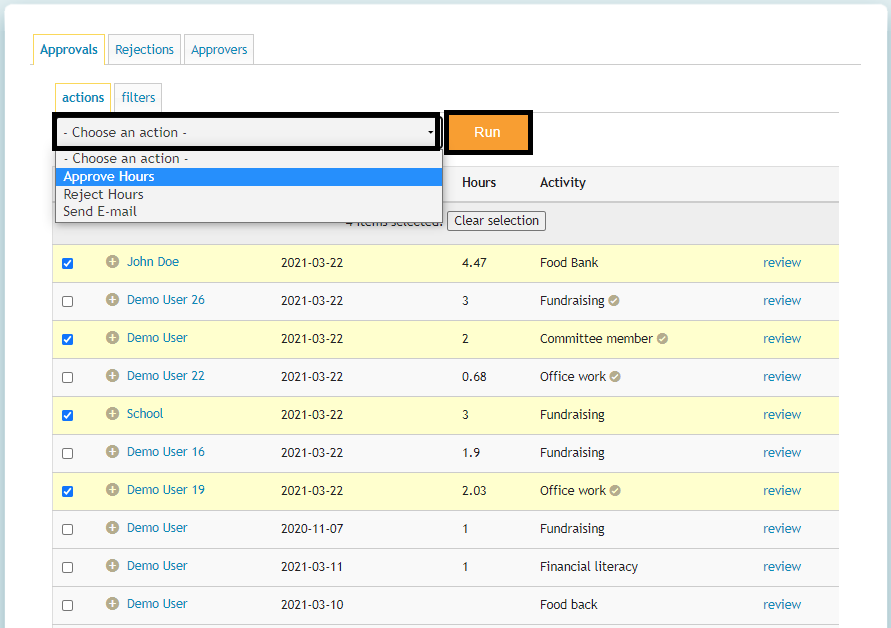Viewport: 891px width, 628px height.
Task: Select Send E-mail from action list
Action: pyautogui.click(x=249, y=211)
